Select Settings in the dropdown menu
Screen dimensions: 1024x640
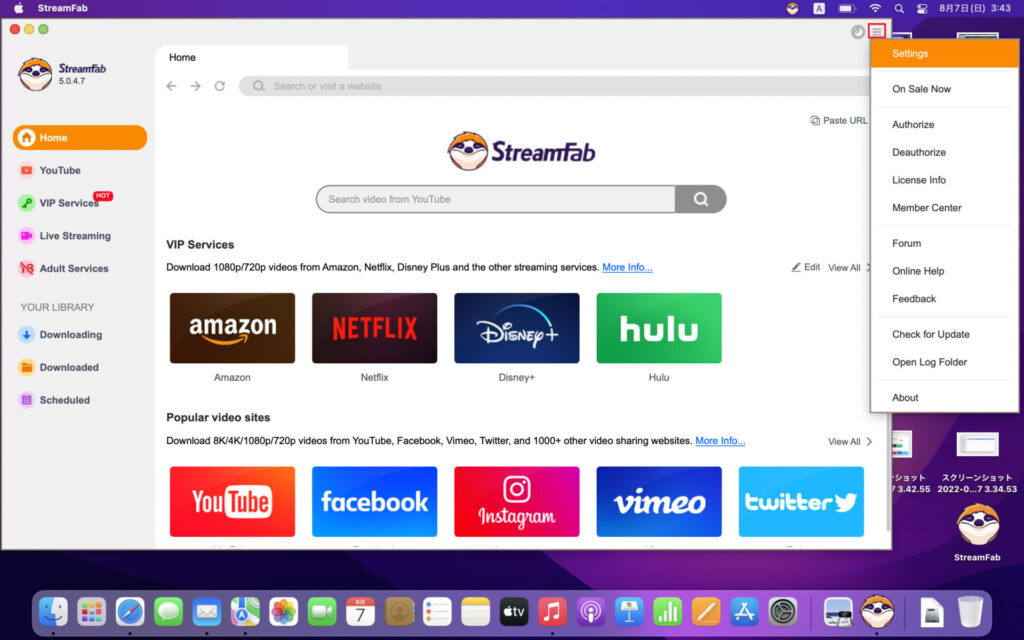point(944,54)
